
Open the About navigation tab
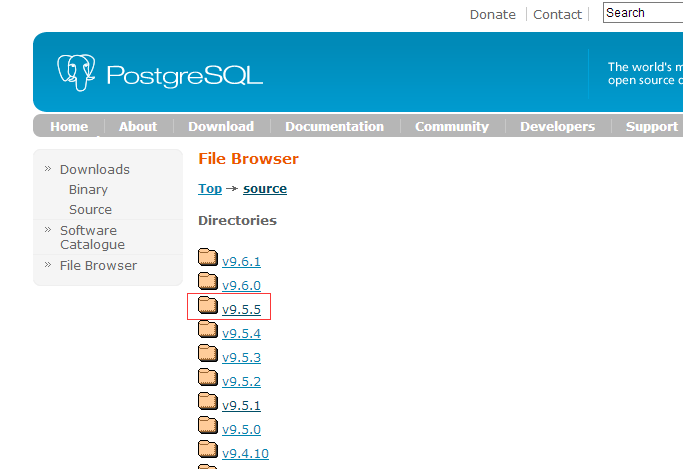pos(138,126)
